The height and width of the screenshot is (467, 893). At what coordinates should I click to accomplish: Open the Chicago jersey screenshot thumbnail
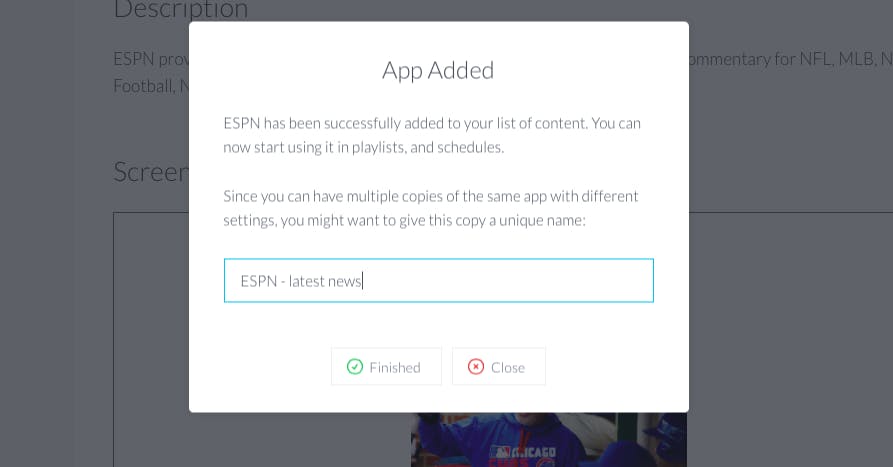click(548, 440)
